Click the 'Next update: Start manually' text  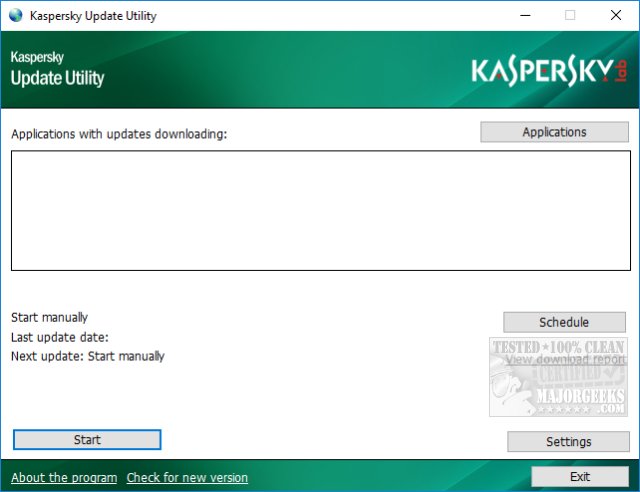coord(88,356)
